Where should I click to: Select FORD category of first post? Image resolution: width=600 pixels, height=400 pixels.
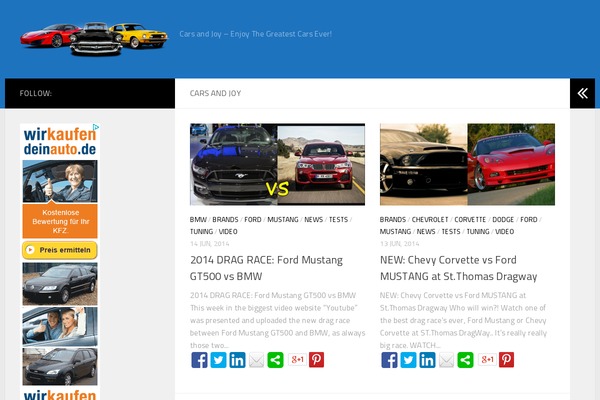tap(253, 220)
